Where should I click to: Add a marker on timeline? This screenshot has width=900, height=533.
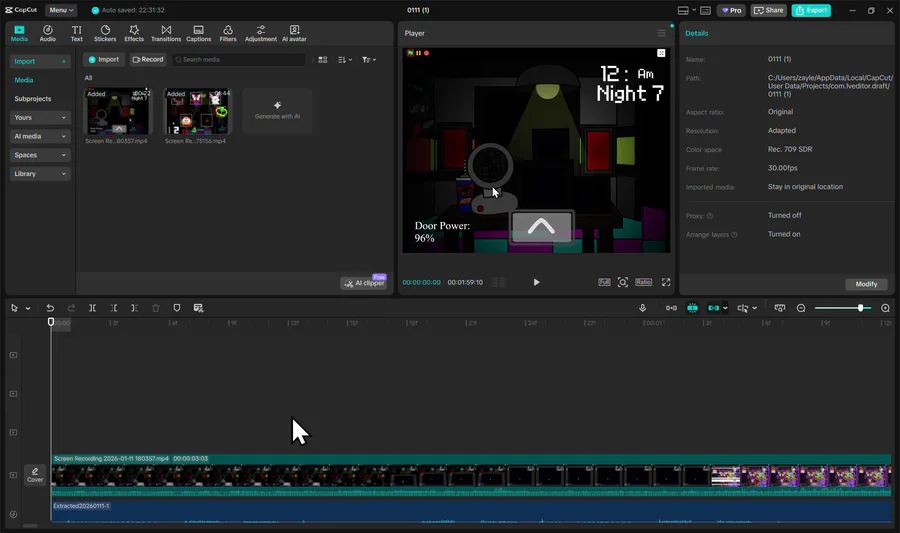point(177,308)
